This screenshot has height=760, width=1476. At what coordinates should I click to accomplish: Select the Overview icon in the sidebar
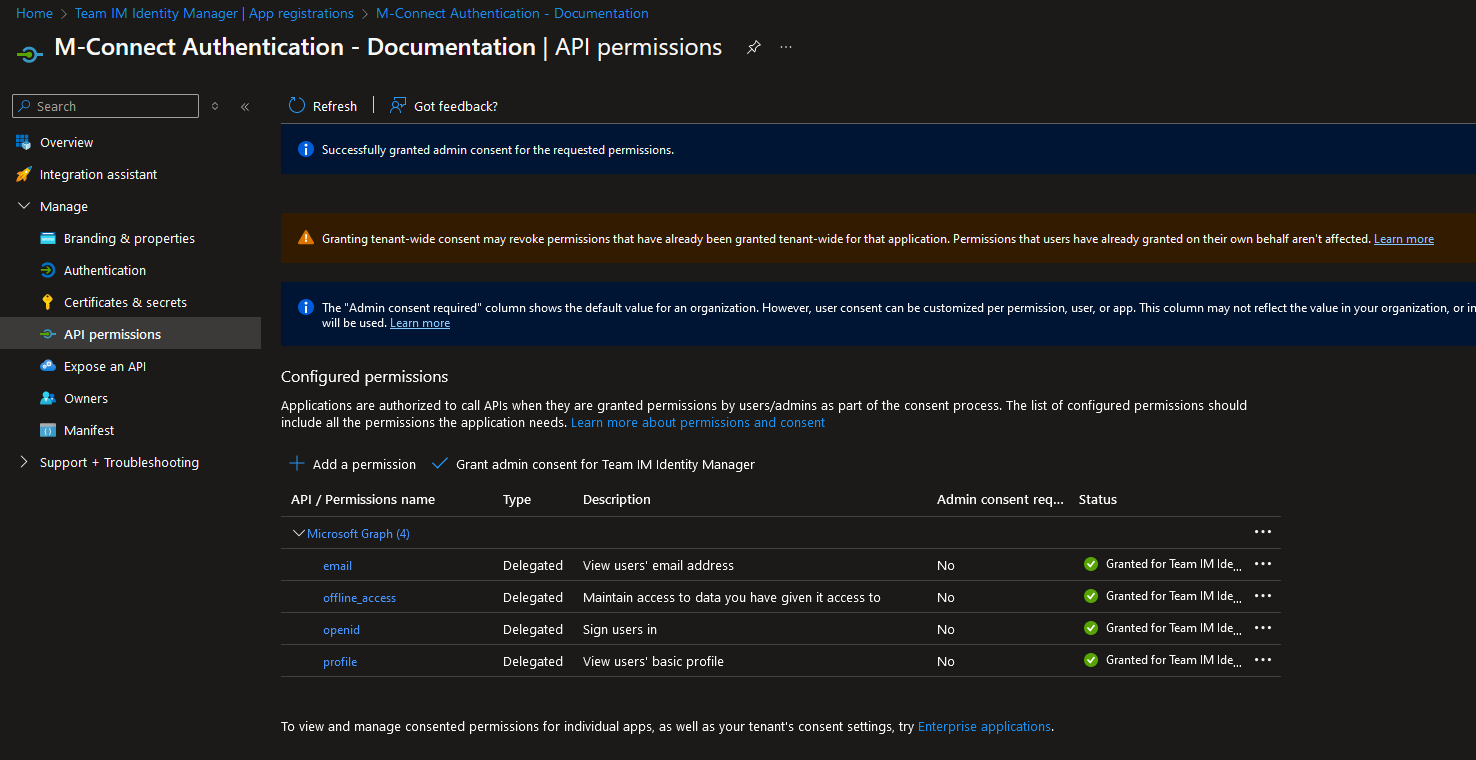(x=22, y=141)
